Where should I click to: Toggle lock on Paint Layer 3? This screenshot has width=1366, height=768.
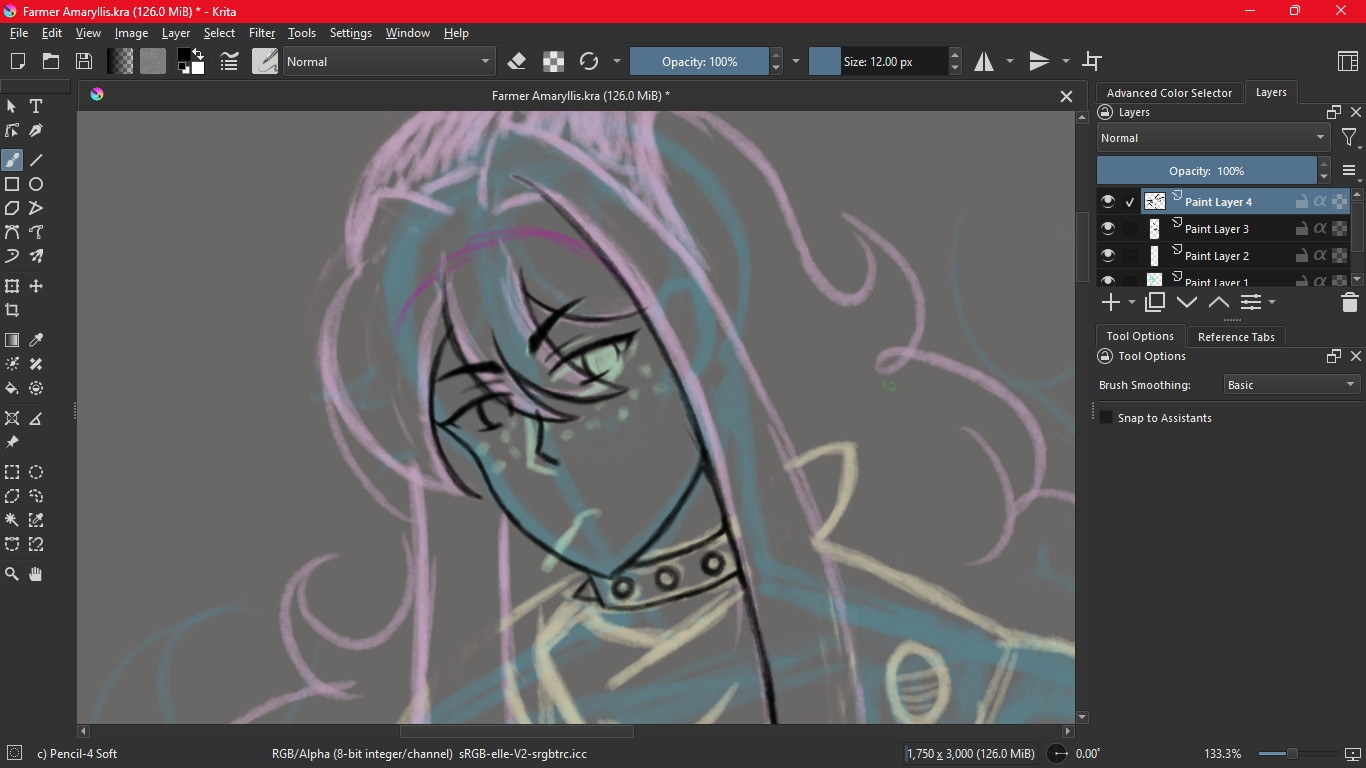(1301, 229)
